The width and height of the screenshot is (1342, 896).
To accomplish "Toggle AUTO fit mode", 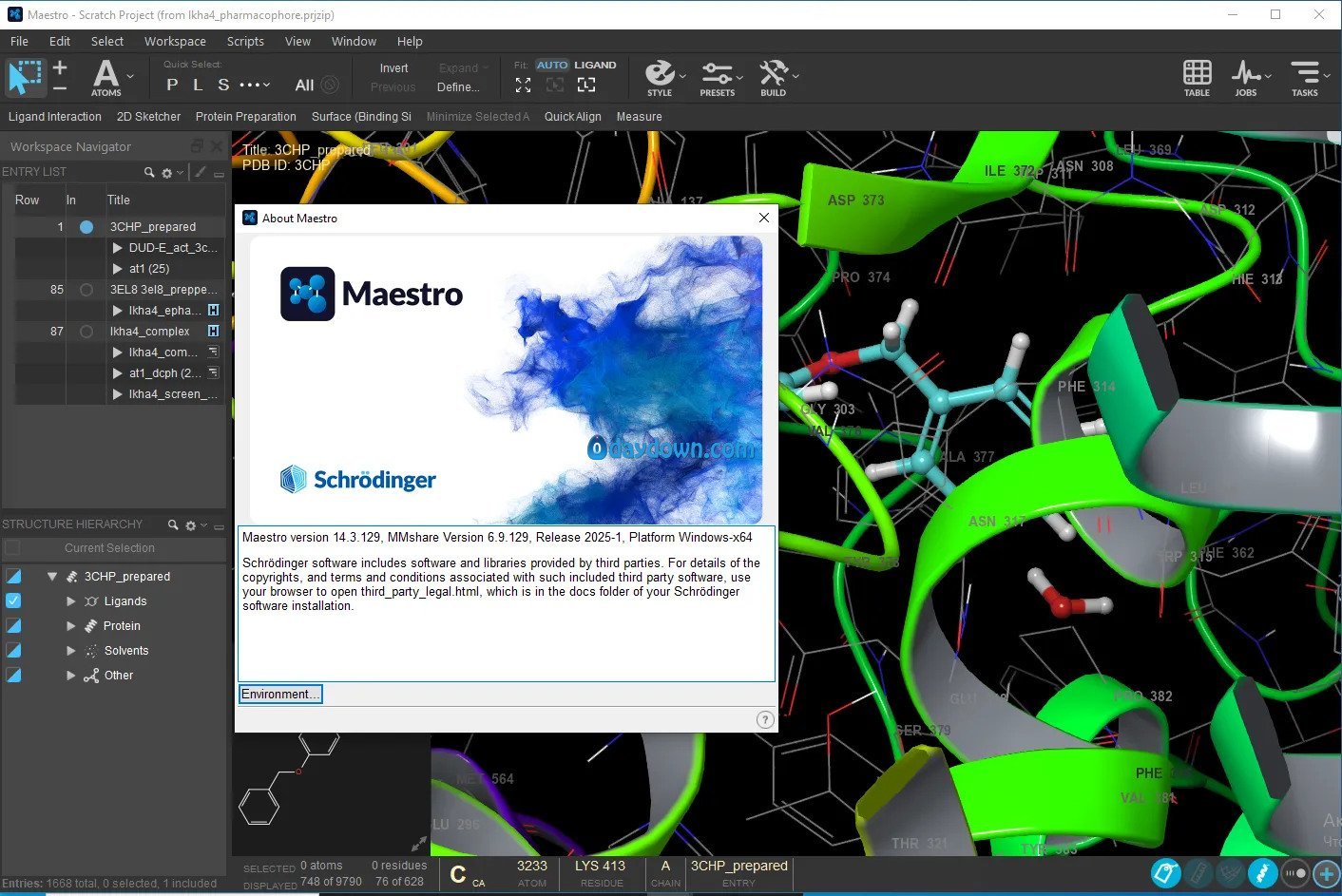I will pyautogui.click(x=552, y=65).
